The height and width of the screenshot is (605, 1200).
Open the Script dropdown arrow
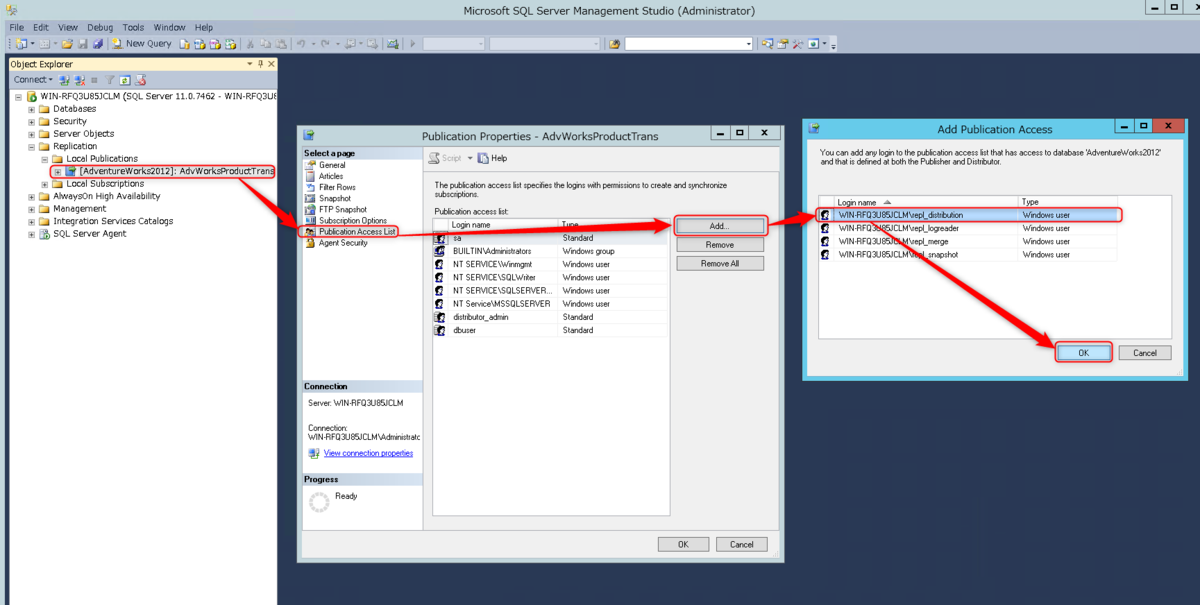coord(470,158)
